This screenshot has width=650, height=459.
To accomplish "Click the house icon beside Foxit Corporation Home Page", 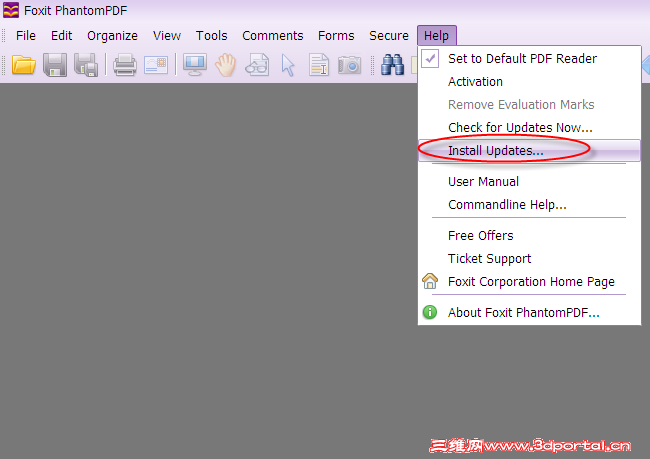I will [x=430, y=281].
